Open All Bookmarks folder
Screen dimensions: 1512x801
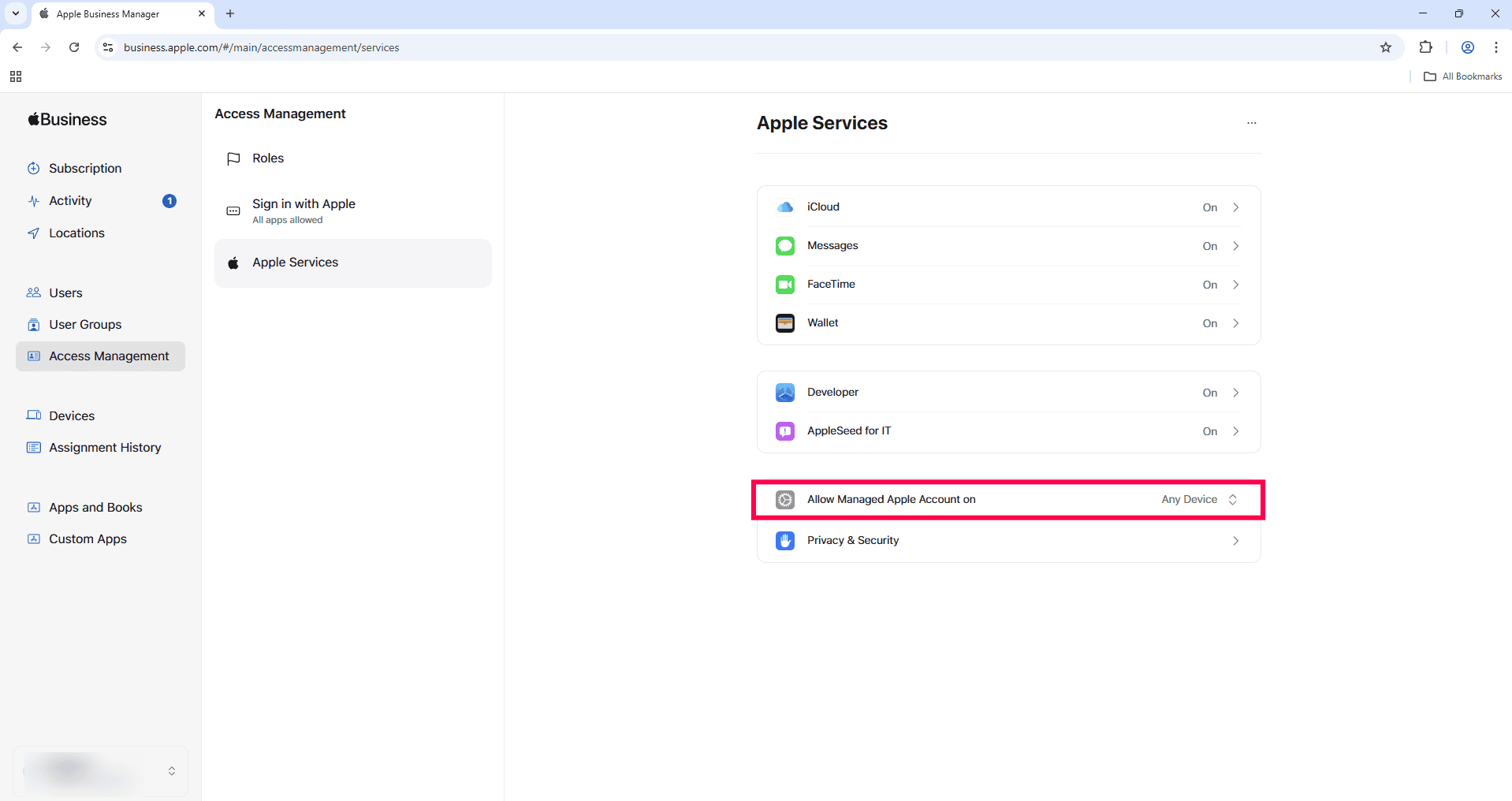click(1463, 76)
